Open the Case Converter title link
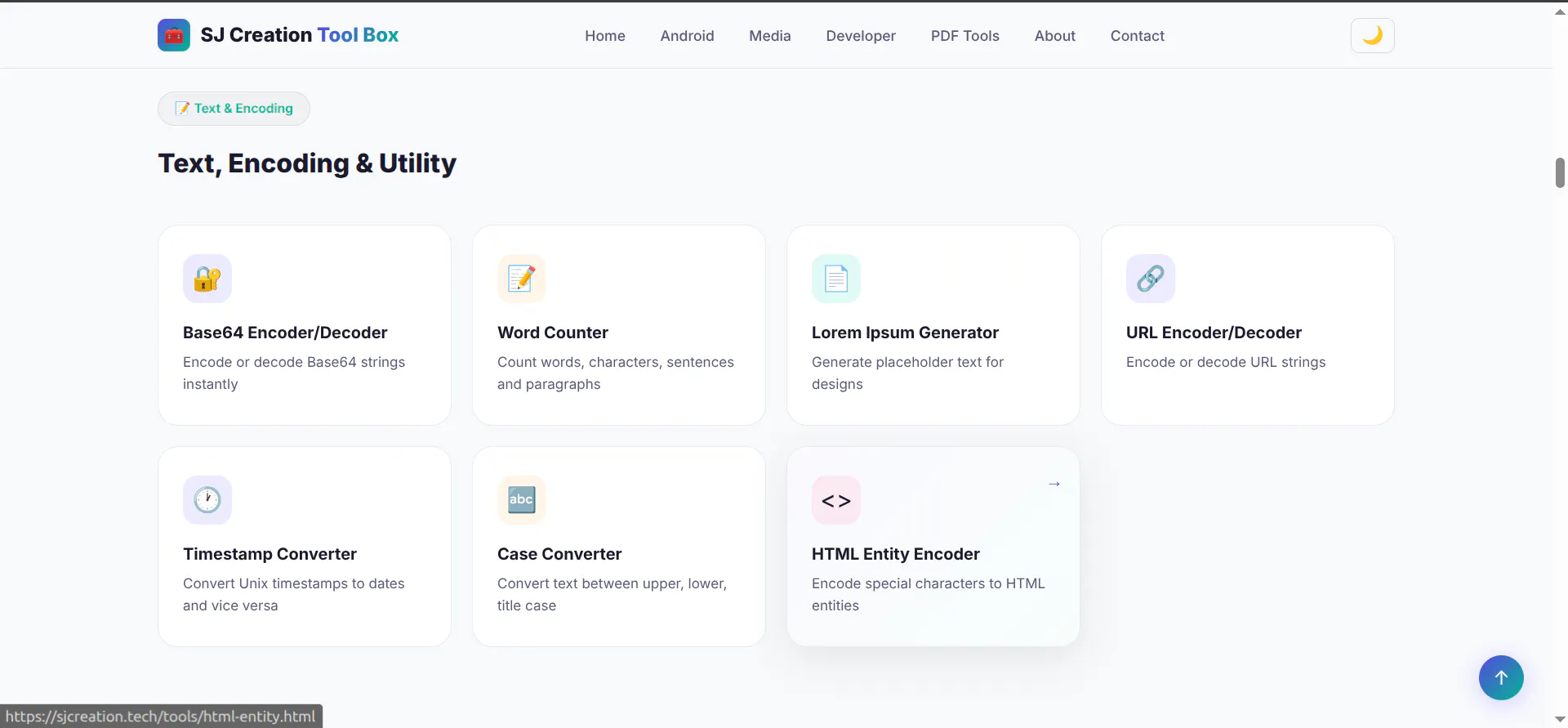 tap(559, 554)
